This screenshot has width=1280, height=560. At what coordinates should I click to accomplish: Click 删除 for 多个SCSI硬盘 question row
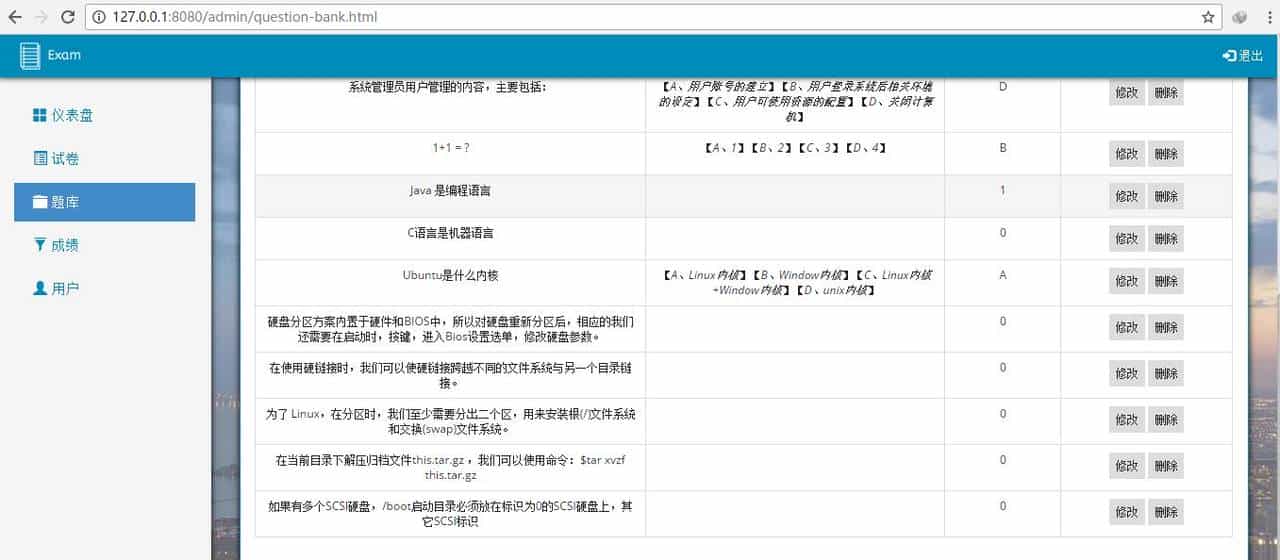coord(1165,512)
